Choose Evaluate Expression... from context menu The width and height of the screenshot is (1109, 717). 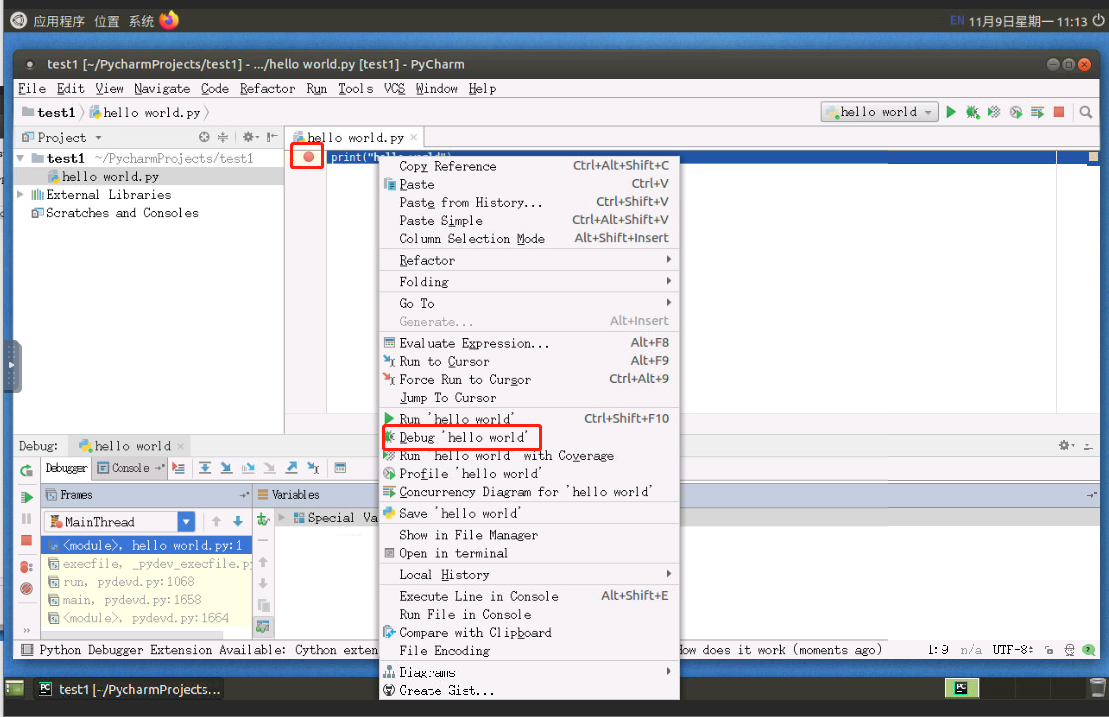click(x=529, y=343)
